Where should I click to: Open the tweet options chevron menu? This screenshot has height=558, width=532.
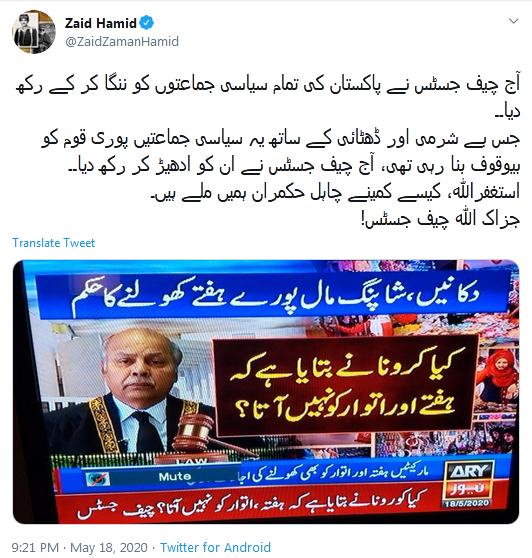tap(513, 21)
